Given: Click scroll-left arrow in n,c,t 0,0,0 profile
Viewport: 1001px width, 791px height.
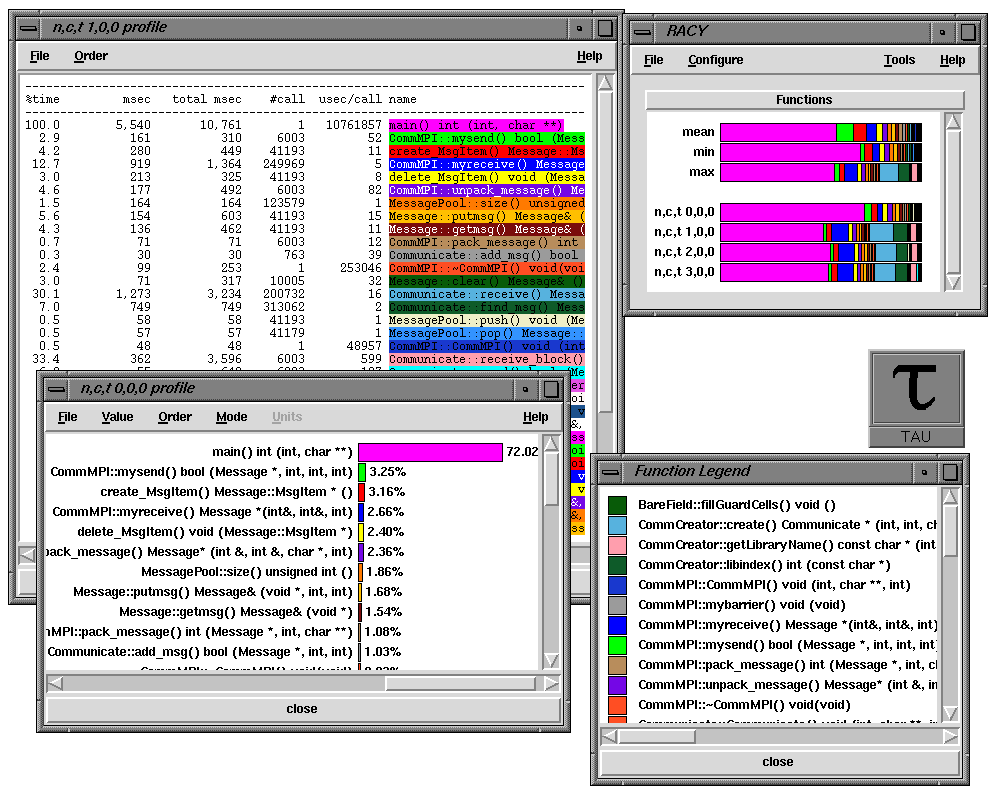Looking at the screenshot, I should [56, 684].
